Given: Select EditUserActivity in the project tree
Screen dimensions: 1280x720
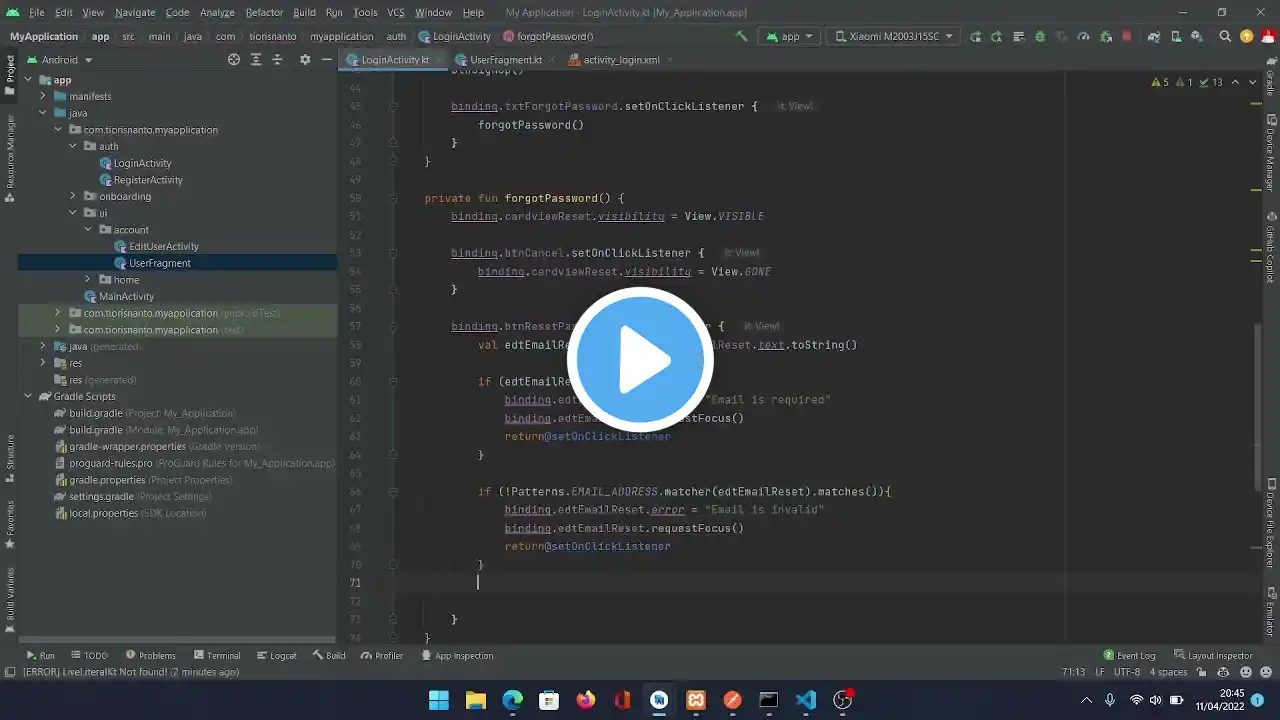Looking at the screenshot, I should 163,246.
